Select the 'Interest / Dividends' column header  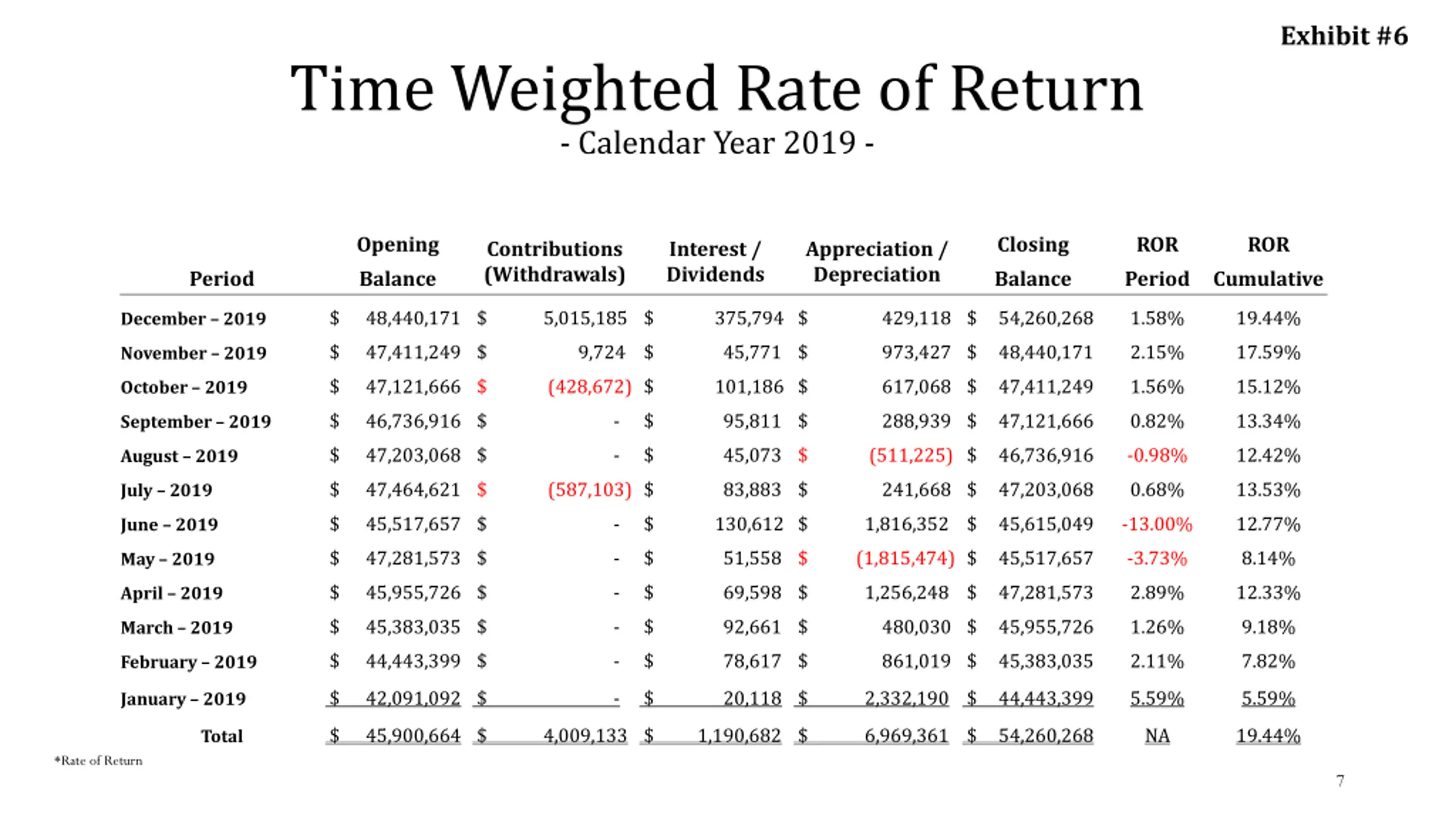[715, 262]
